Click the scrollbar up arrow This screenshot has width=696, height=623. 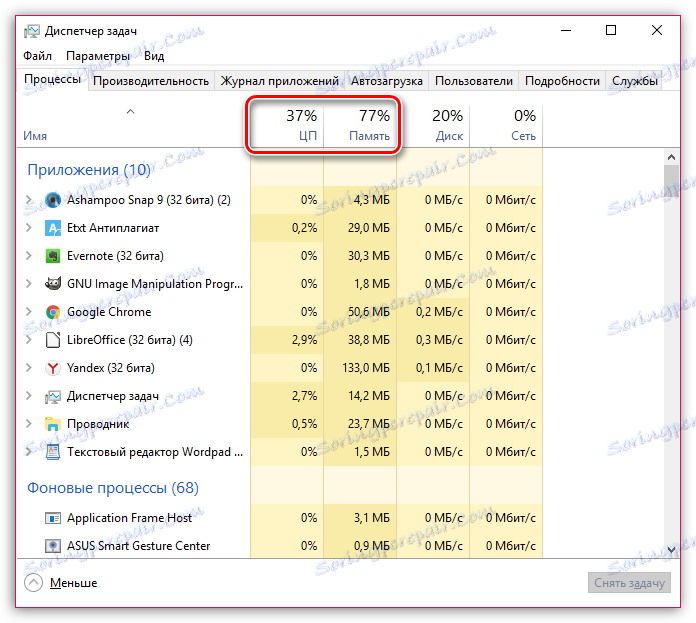[x=671, y=157]
